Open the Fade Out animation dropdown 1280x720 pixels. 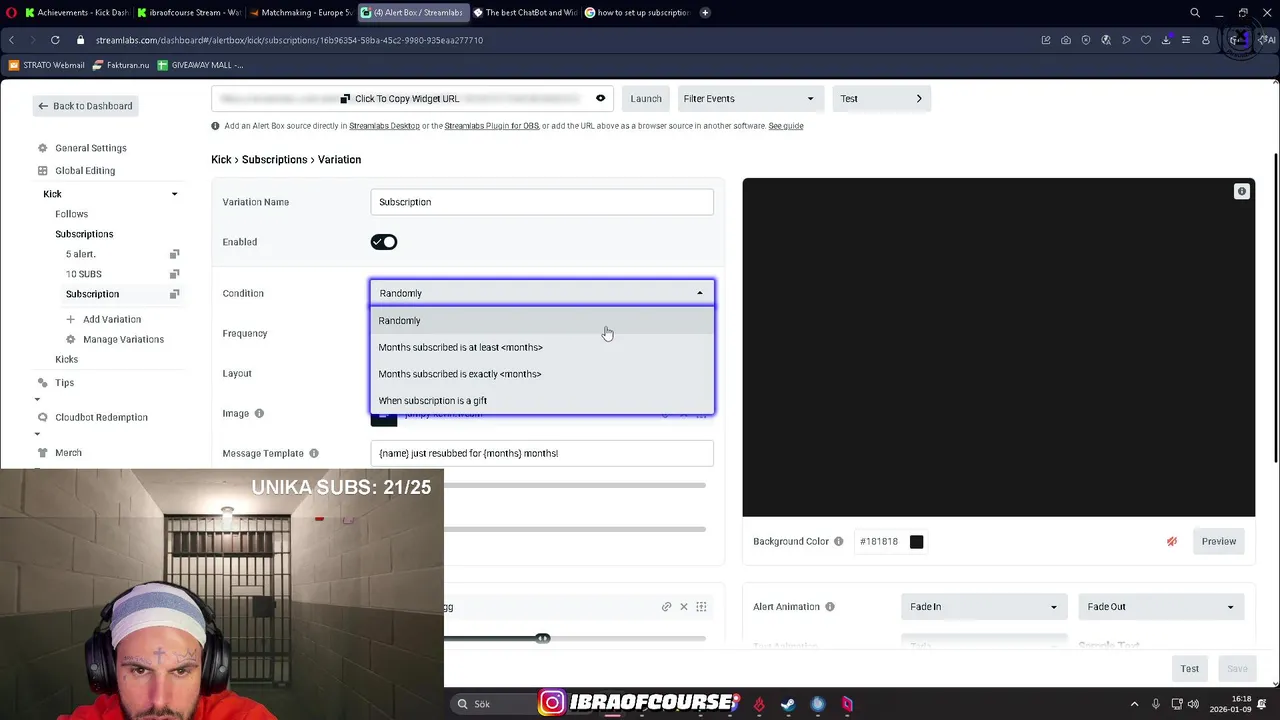click(1160, 607)
